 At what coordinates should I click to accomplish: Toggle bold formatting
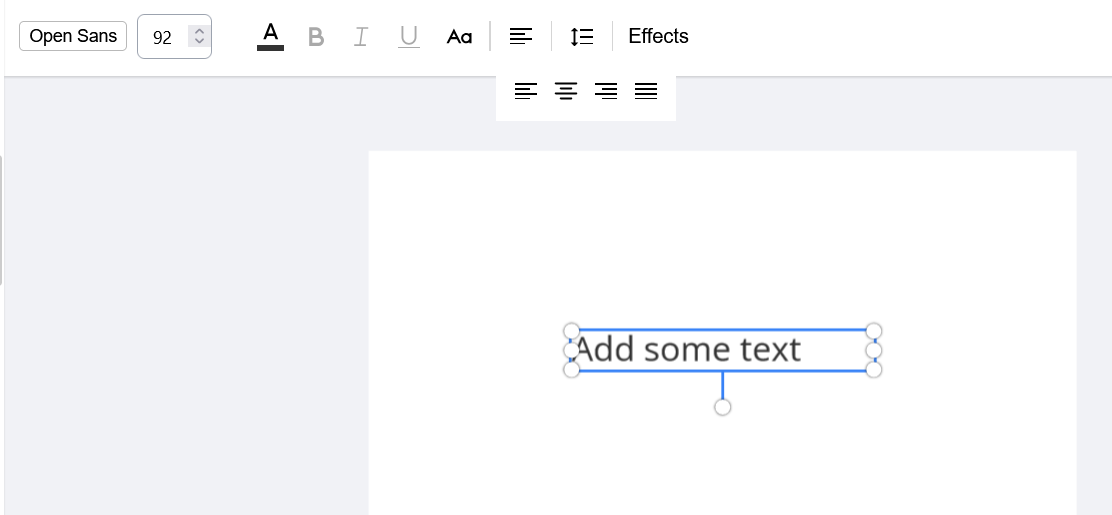[x=316, y=37]
